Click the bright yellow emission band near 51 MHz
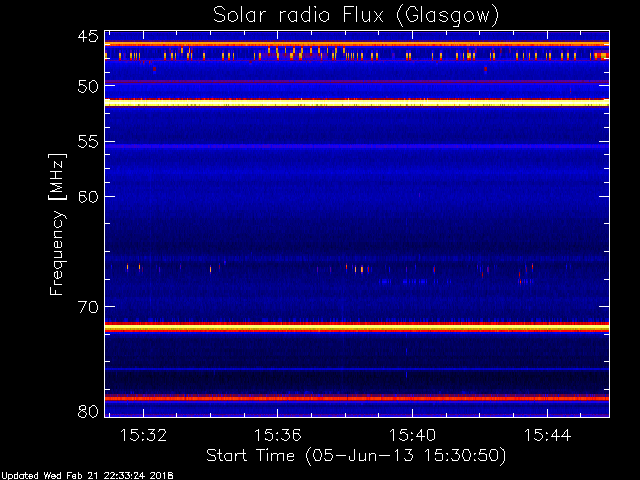This screenshot has width=640, height=480. pyautogui.click(x=357, y=102)
